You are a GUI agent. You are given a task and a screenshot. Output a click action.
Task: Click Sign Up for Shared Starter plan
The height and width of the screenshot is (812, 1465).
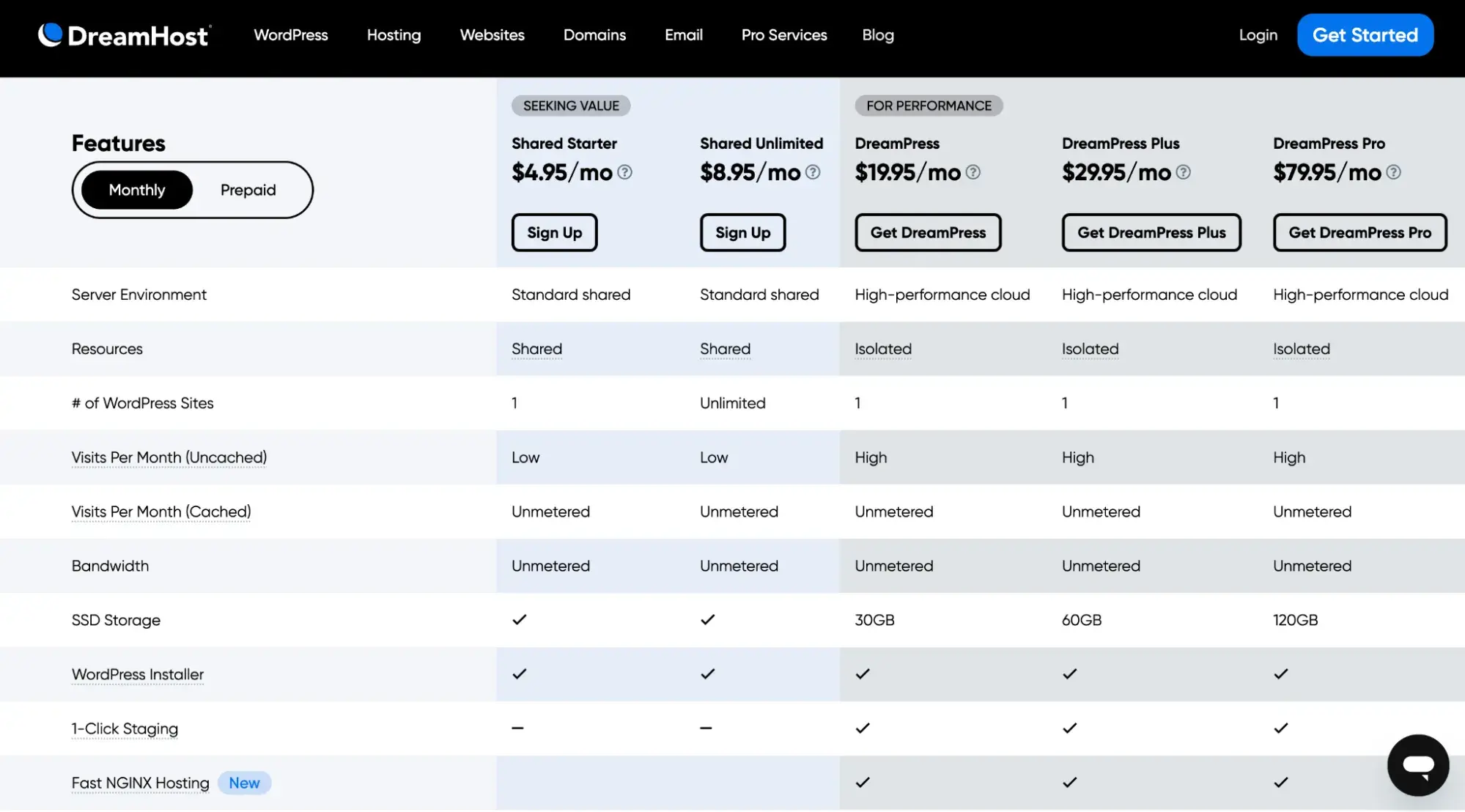click(553, 231)
